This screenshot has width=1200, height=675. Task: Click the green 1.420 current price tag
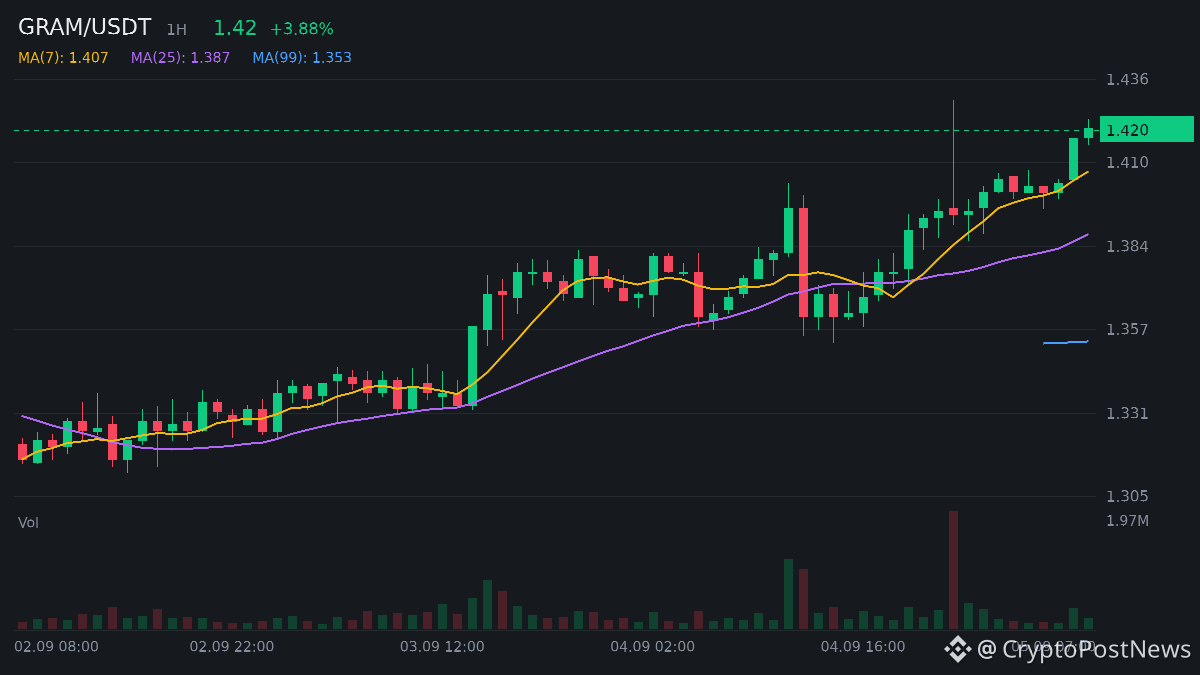[x=1146, y=130]
